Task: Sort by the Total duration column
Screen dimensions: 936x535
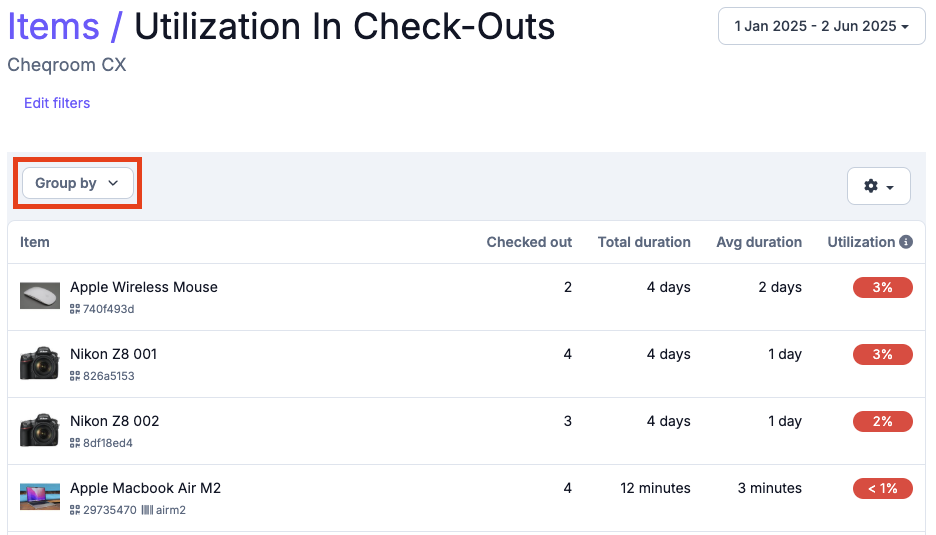Action: tap(644, 242)
